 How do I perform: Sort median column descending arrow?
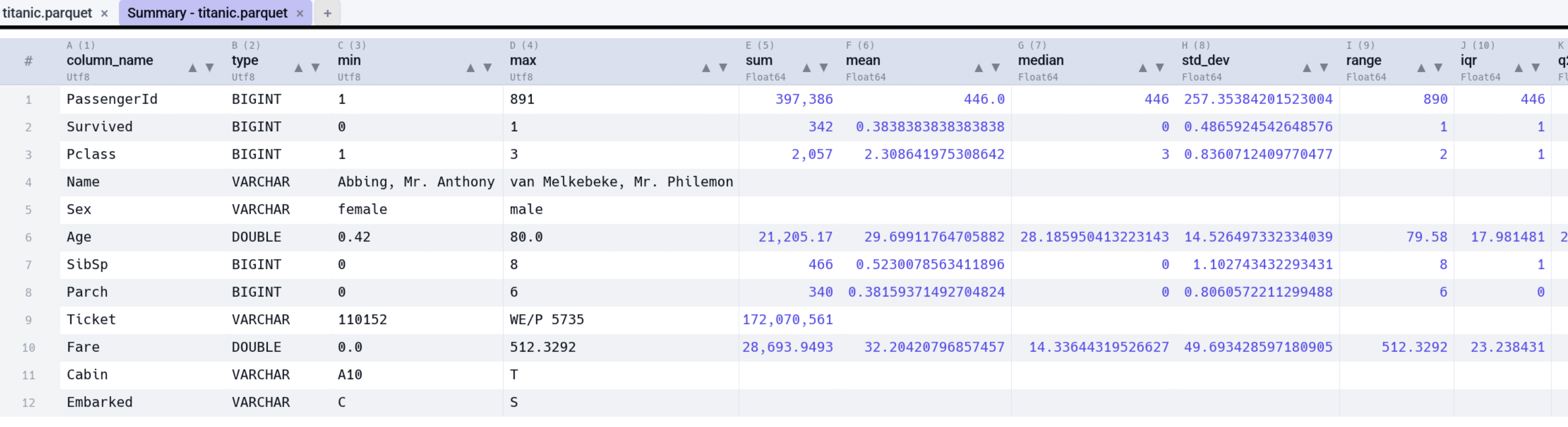1160,68
